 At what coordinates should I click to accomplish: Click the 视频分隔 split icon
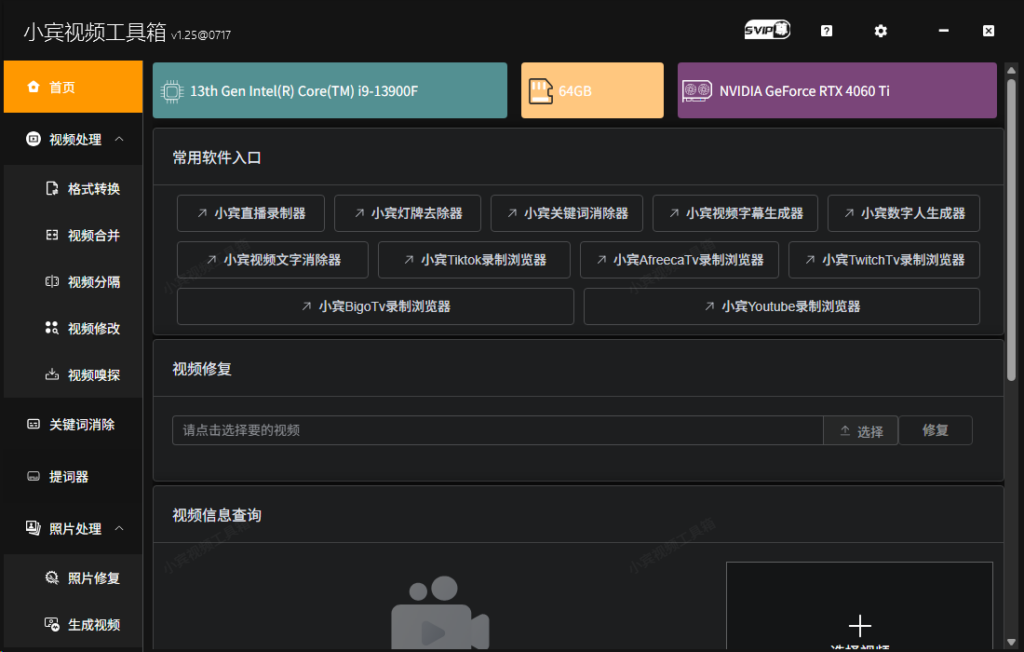[52, 282]
